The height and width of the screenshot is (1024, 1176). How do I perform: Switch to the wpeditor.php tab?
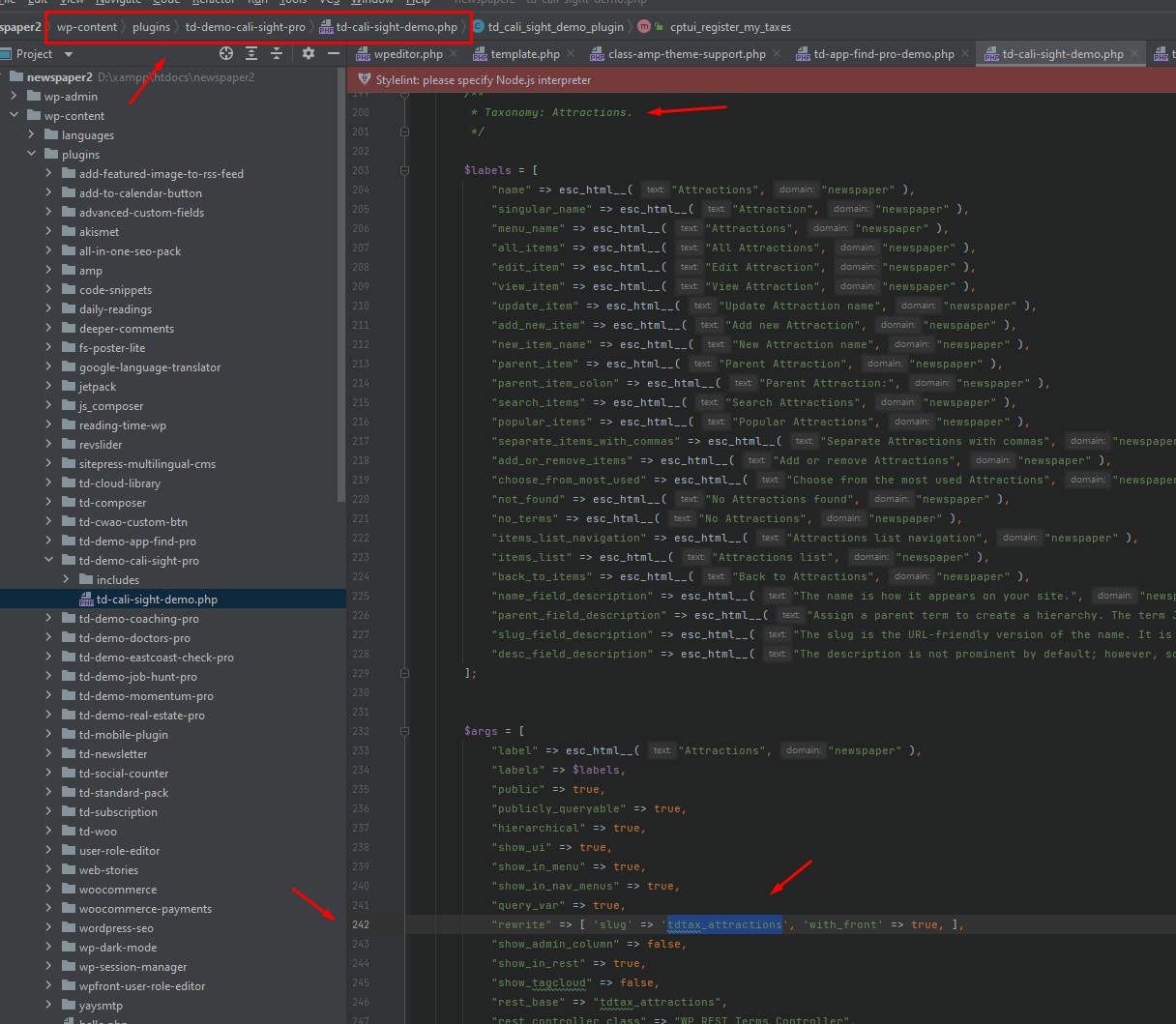point(408,54)
